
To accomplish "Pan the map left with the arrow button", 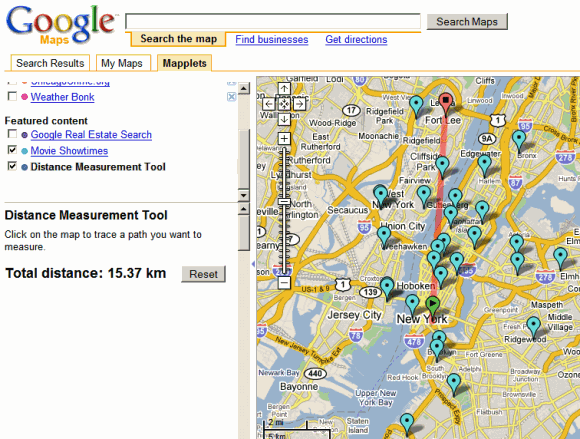I will tap(269, 104).
